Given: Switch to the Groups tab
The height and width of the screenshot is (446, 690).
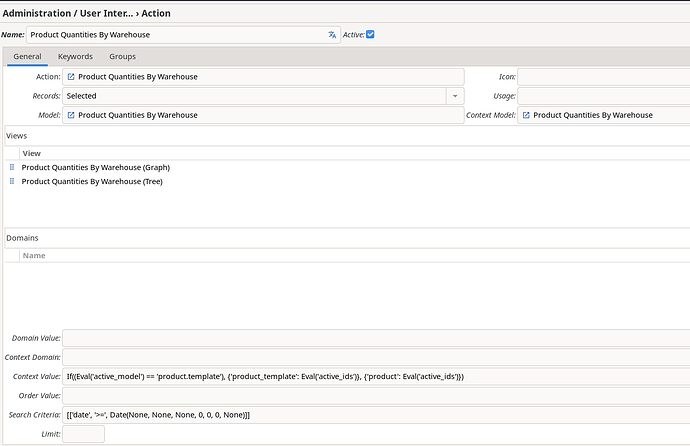Looking at the screenshot, I should [122, 57].
